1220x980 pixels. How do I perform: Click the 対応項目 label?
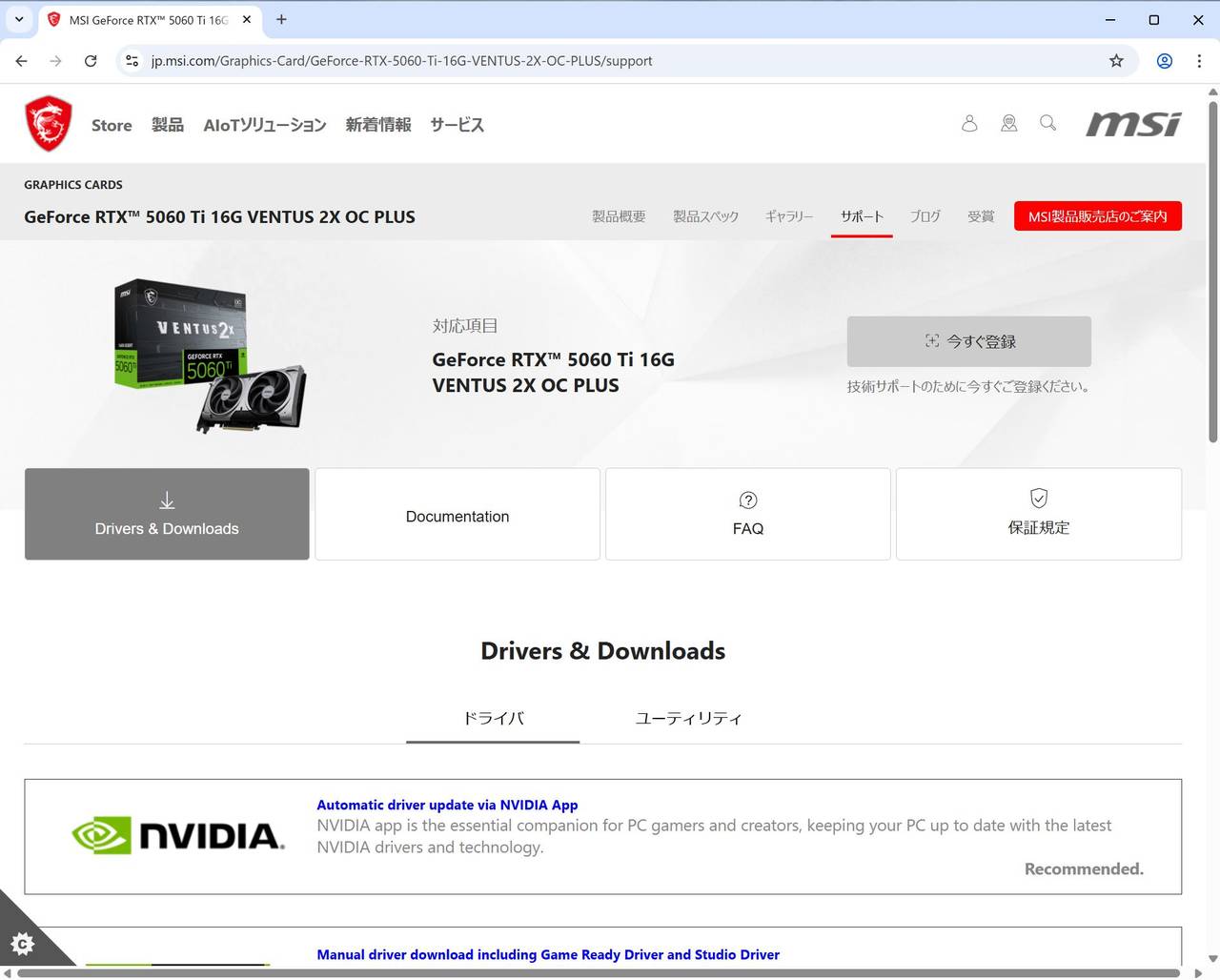pyautogui.click(x=465, y=326)
